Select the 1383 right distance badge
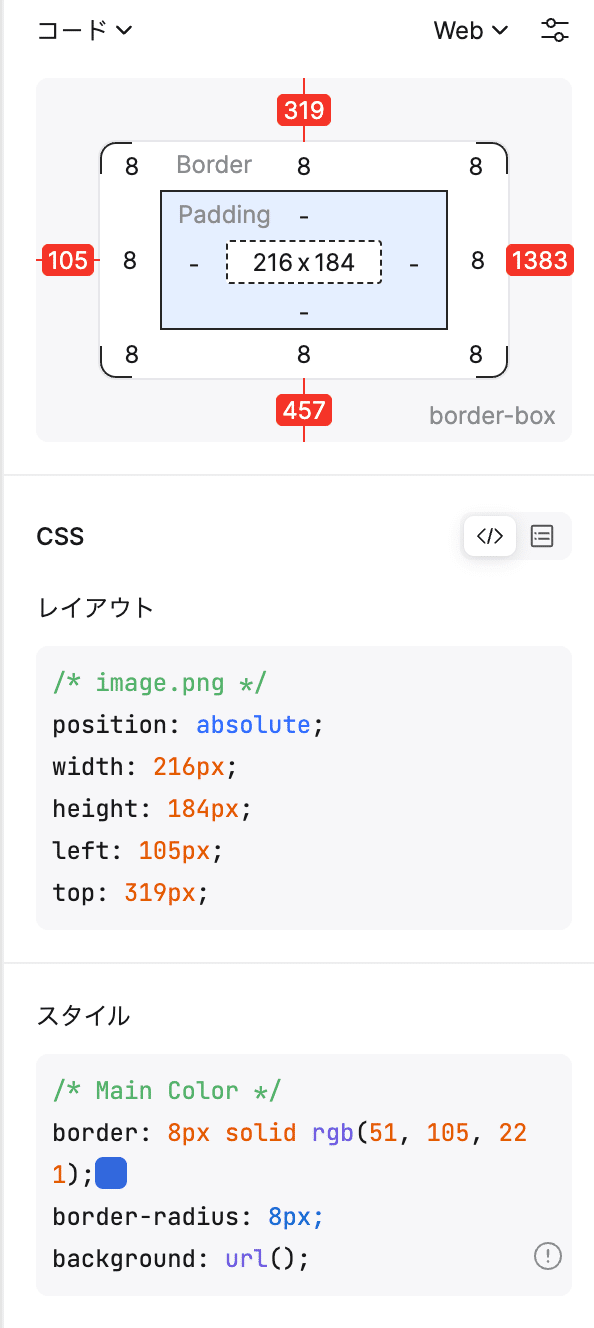The width and height of the screenshot is (594, 1328). click(x=540, y=261)
